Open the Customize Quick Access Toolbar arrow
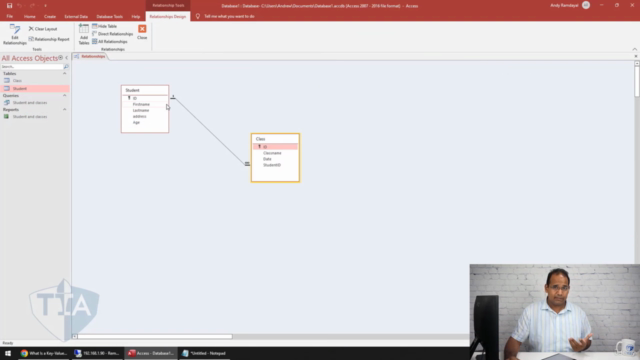 click(45, 6)
